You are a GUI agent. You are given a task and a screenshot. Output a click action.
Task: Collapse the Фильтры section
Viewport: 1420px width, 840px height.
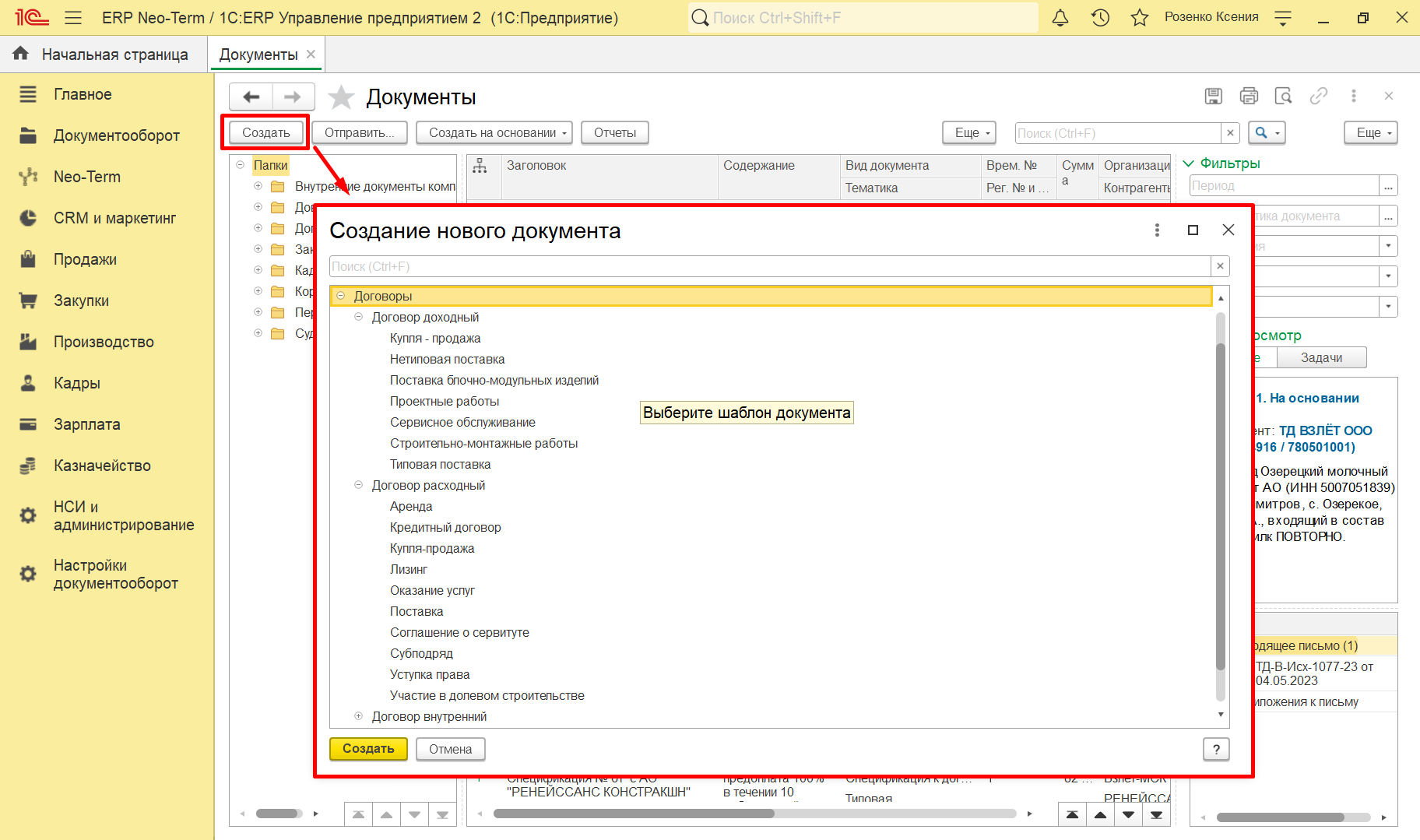(x=1188, y=163)
